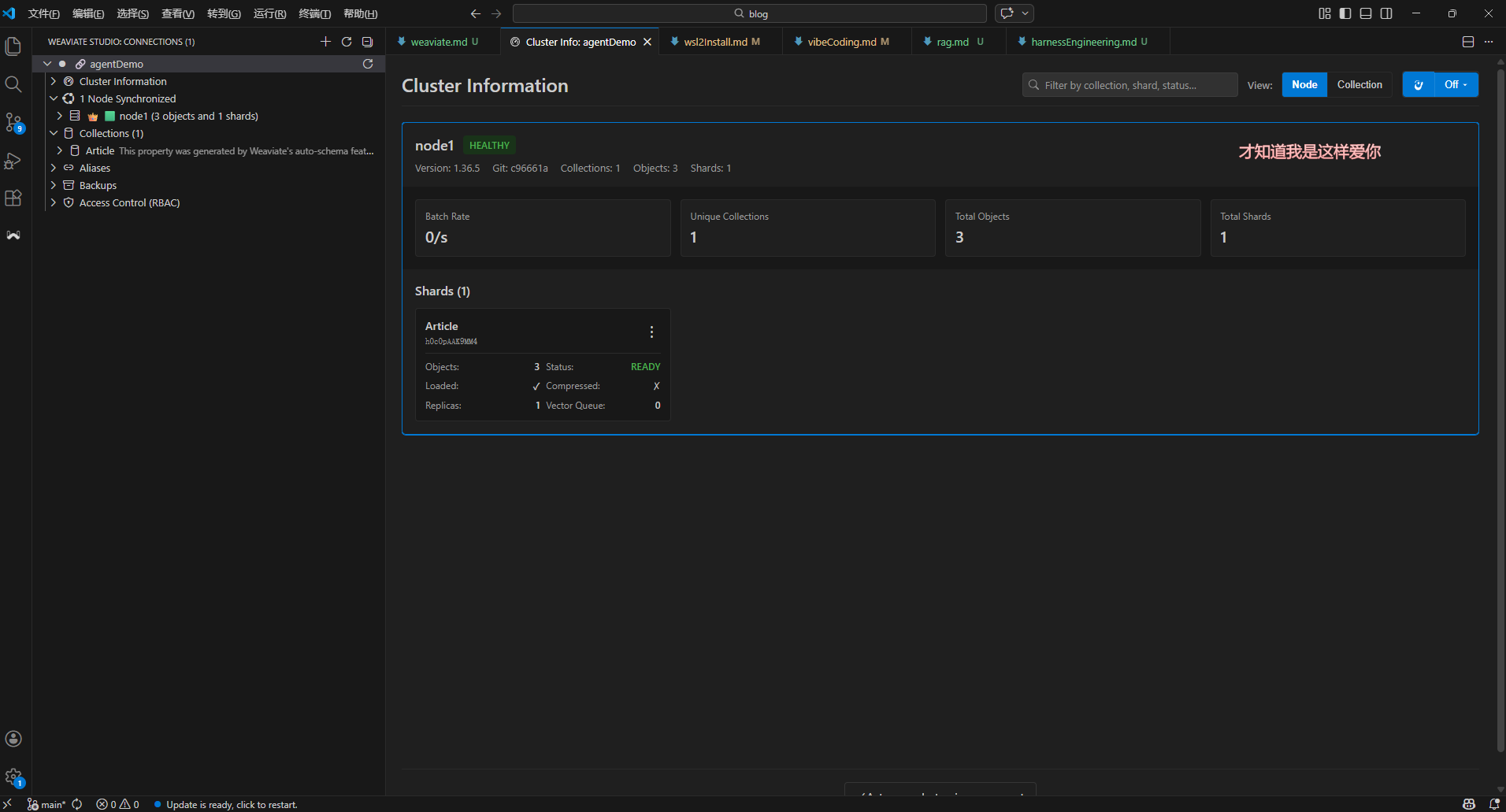Open the Copilot status icon in the status bar
The width and height of the screenshot is (1506, 812).
1469,804
